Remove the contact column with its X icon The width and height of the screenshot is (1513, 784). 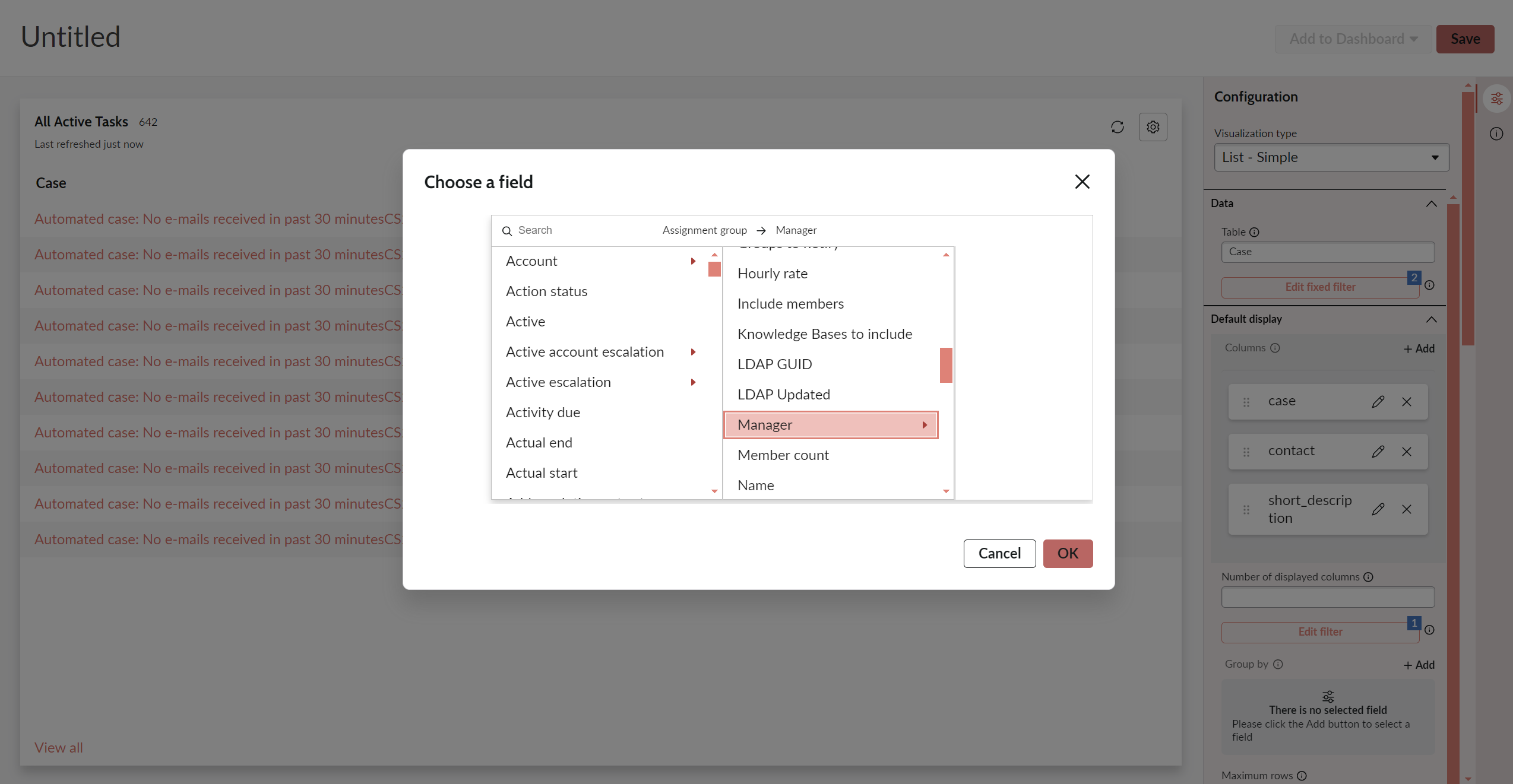point(1407,451)
